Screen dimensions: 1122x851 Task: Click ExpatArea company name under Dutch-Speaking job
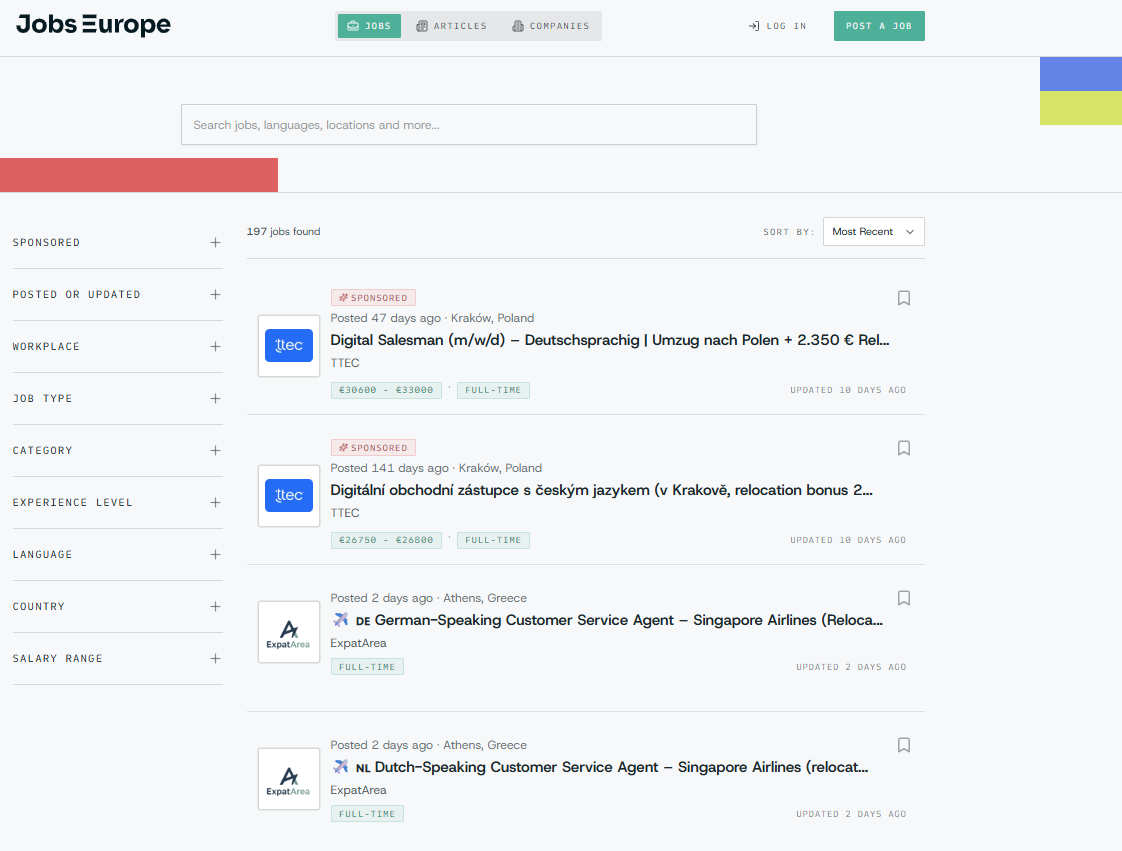click(358, 790)
